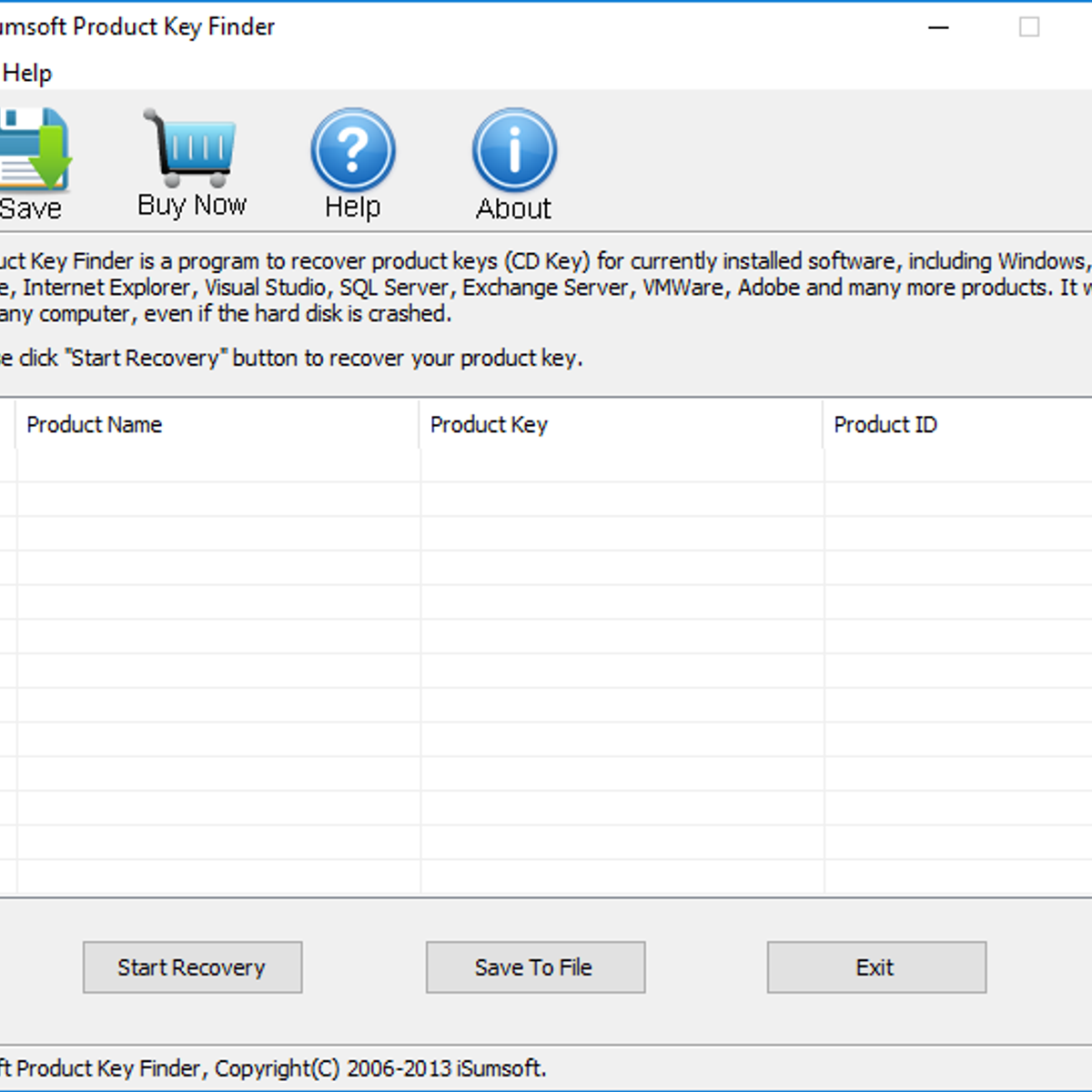Select the Buy Now toolbar label
Screen dimensions: 1092x1092
[191, 204]
